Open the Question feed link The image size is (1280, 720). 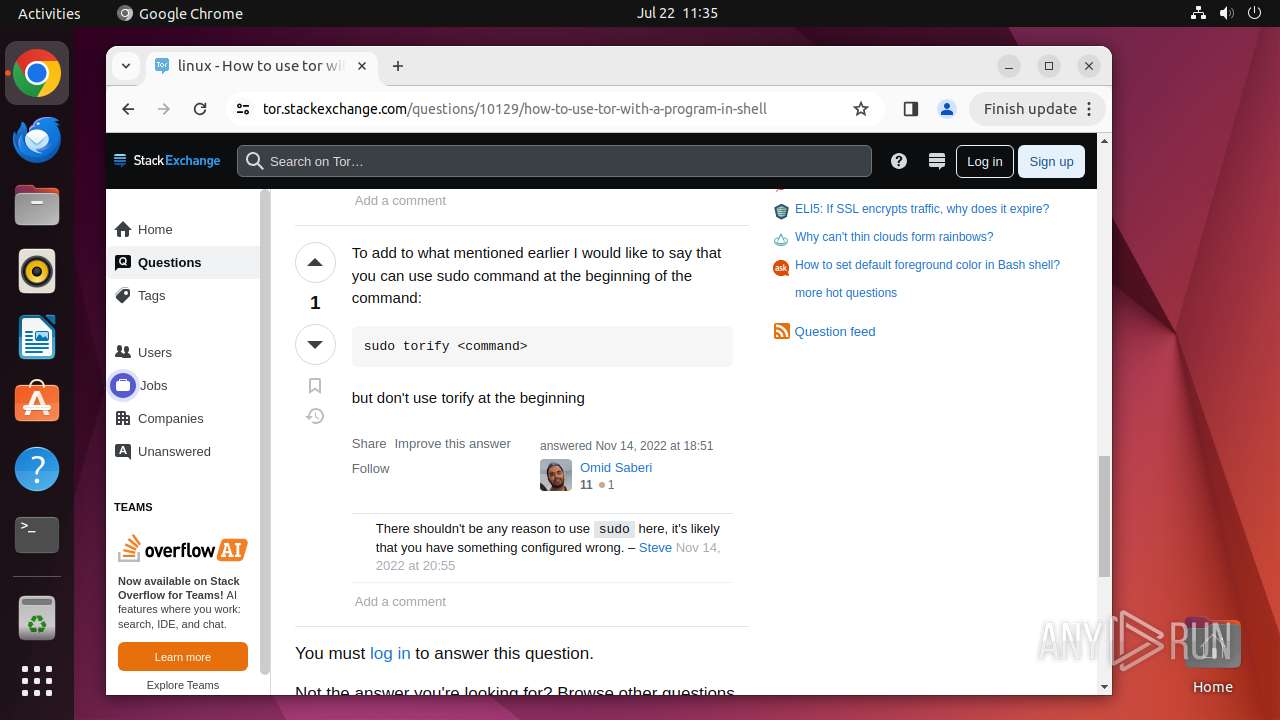click(835, 331)
